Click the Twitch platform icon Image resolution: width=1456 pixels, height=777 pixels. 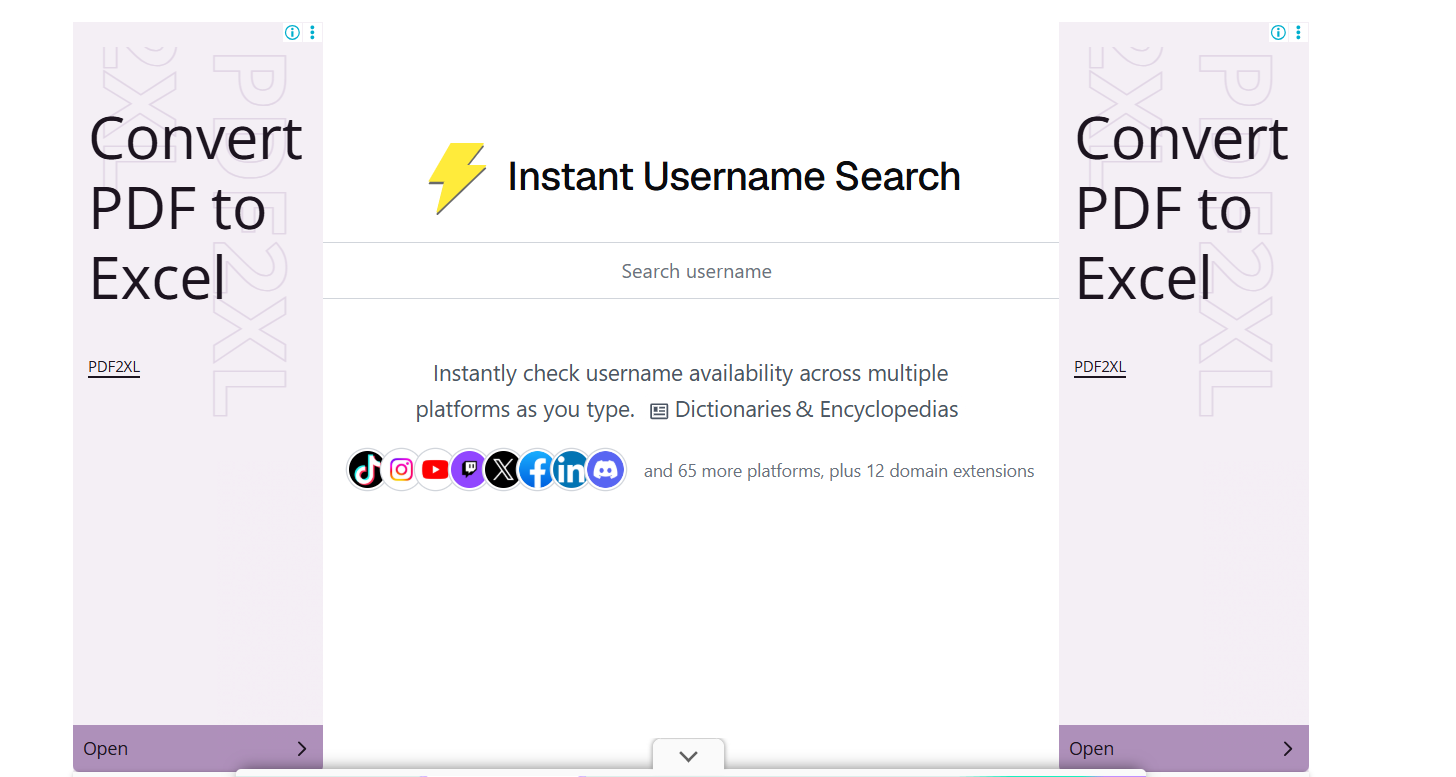tap(469, 470)
